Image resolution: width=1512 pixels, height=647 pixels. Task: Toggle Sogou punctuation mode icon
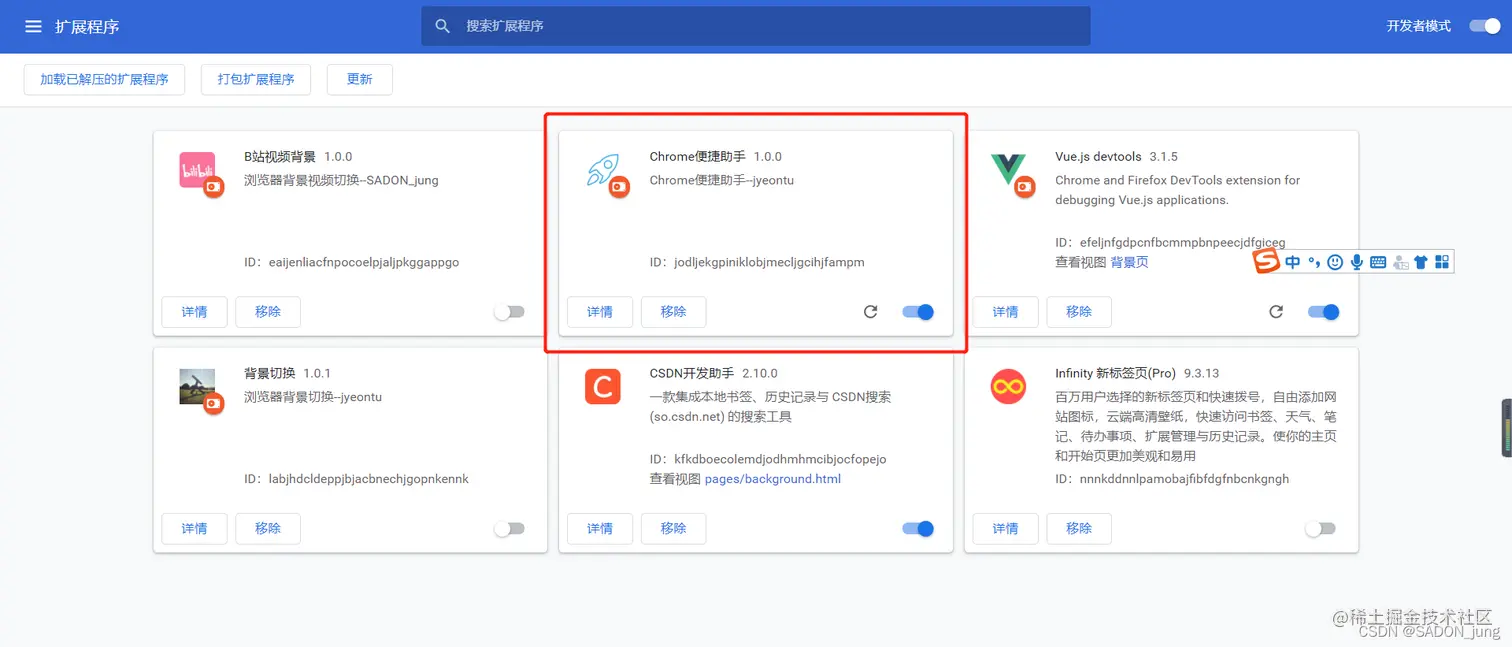tap(1314, 262)
